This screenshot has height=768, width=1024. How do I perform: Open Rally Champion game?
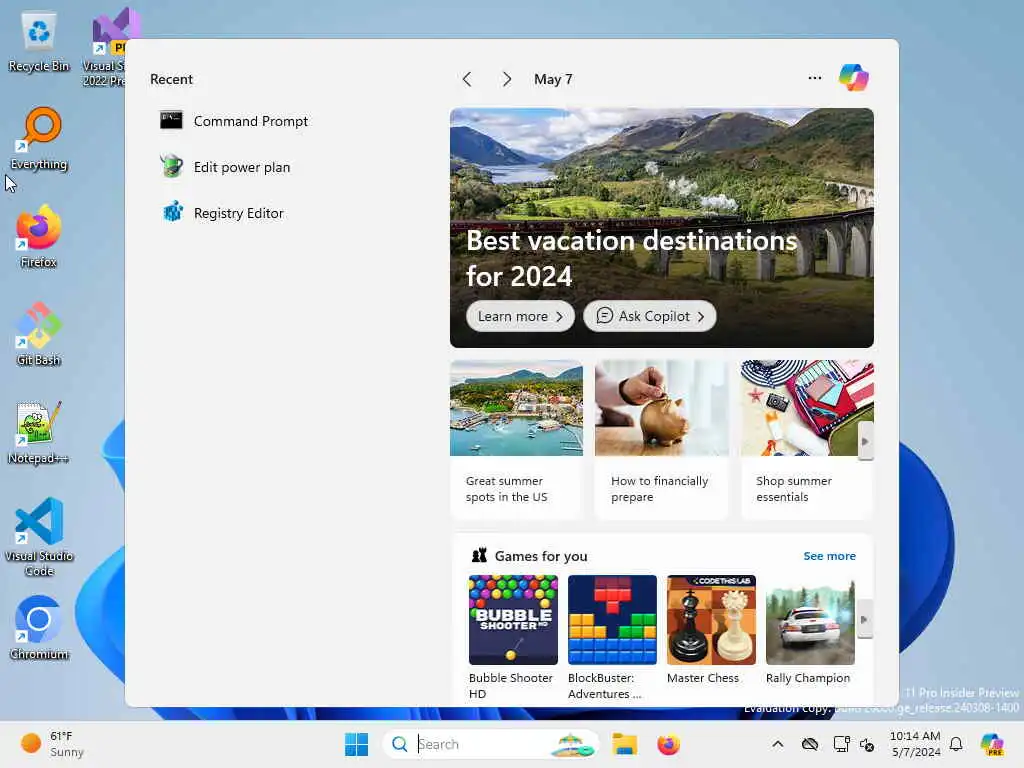[810, 630]
